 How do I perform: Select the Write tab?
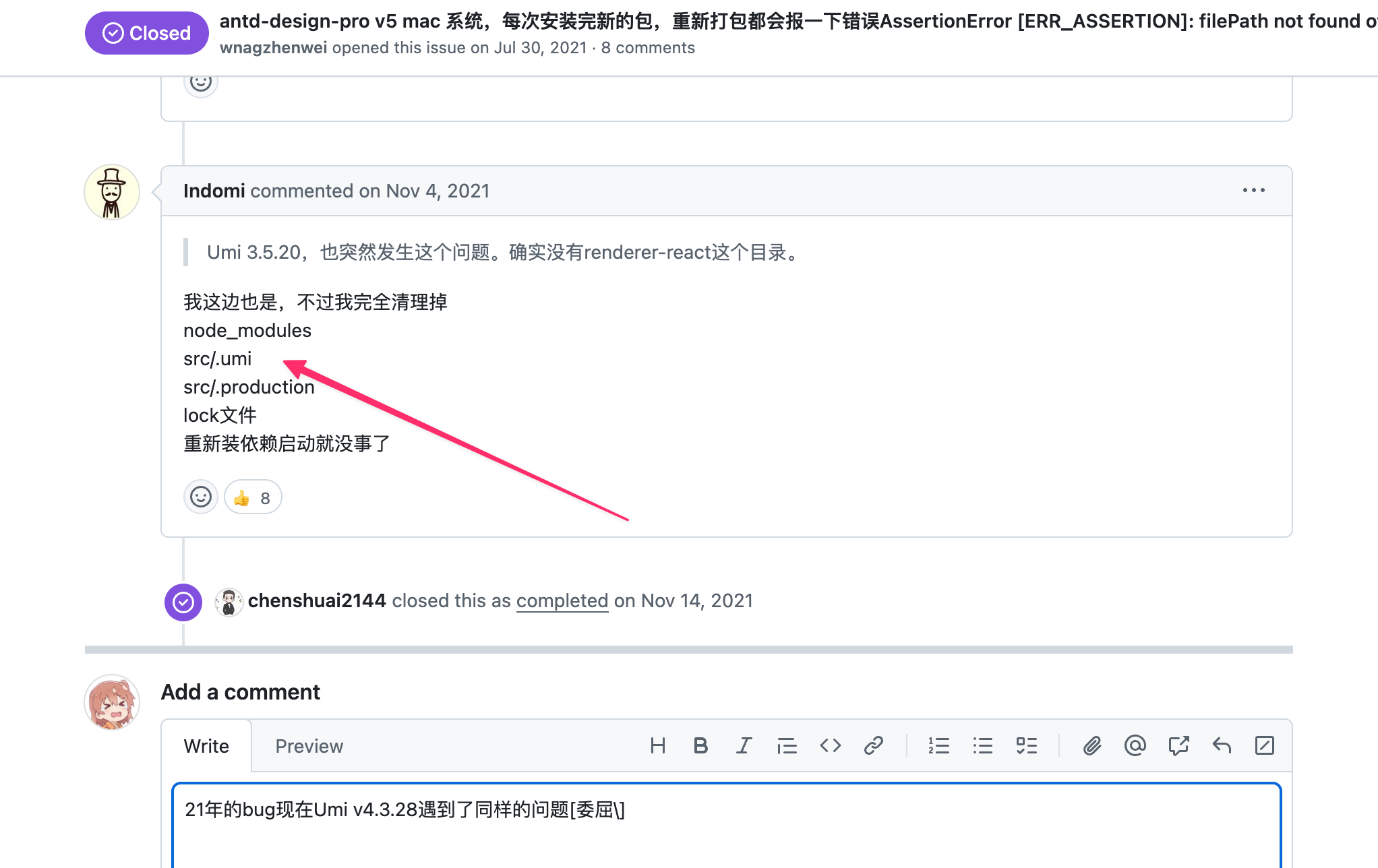click(206, 746)
